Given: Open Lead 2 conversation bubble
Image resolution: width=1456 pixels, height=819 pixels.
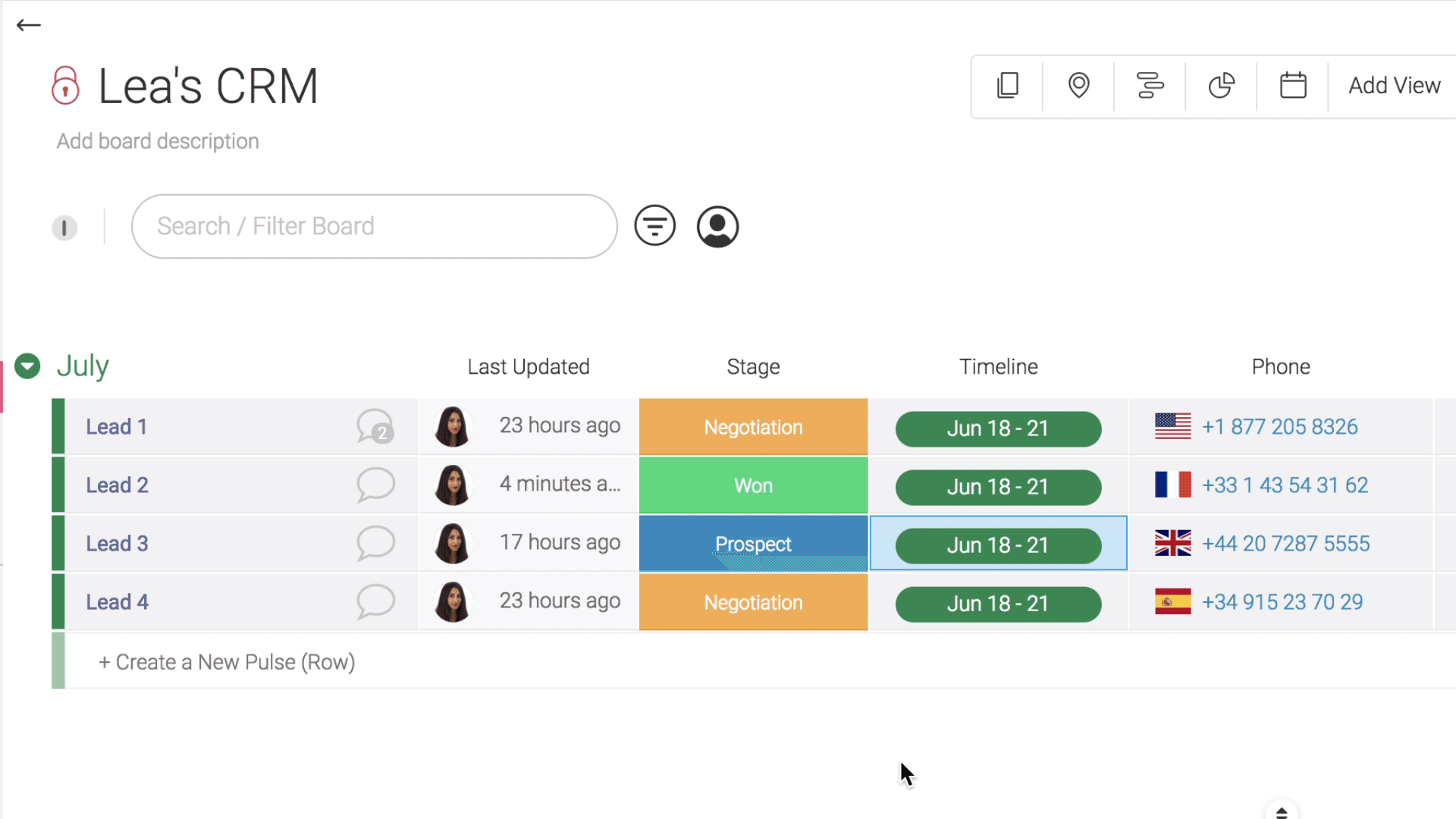Looking at the screenshot, I should click(x=375, y=485).
